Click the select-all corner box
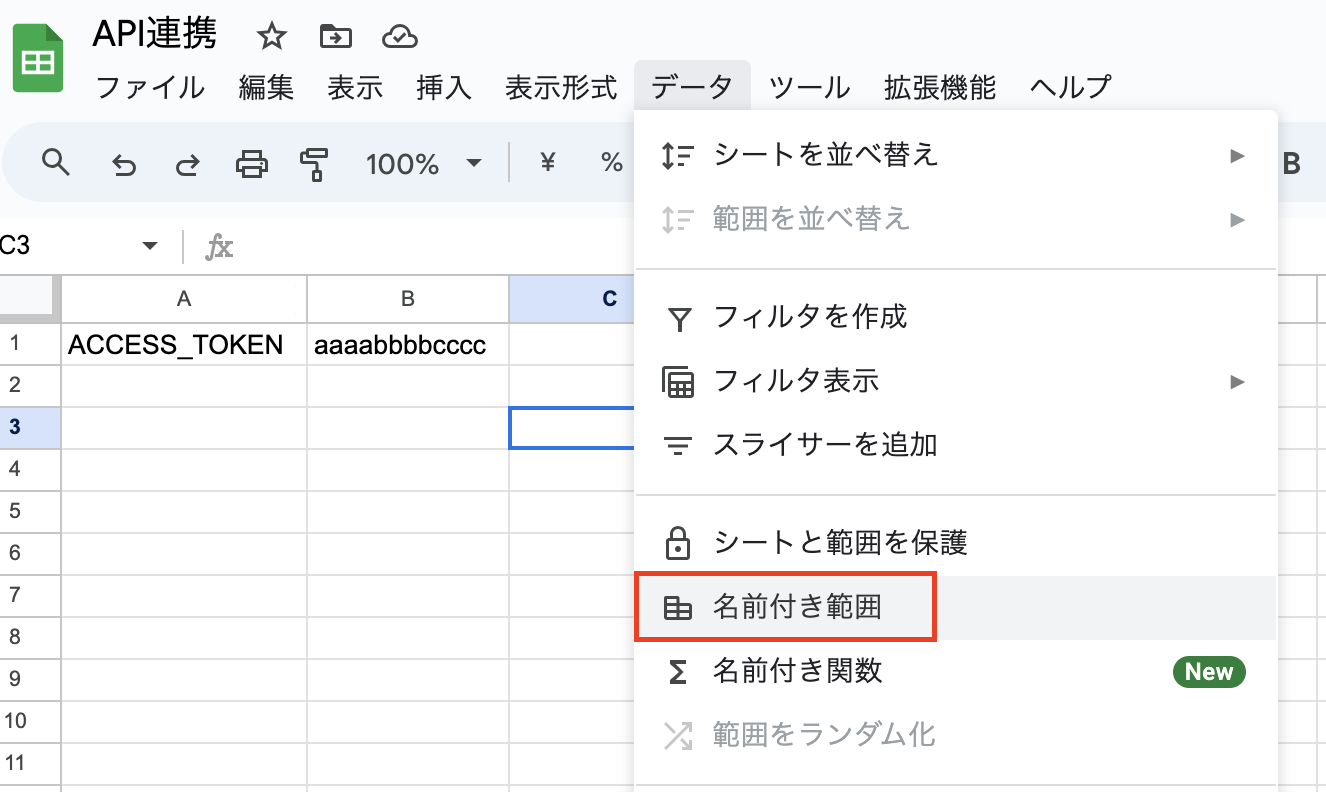This screenshot has width=1326, height=792. 29,299
